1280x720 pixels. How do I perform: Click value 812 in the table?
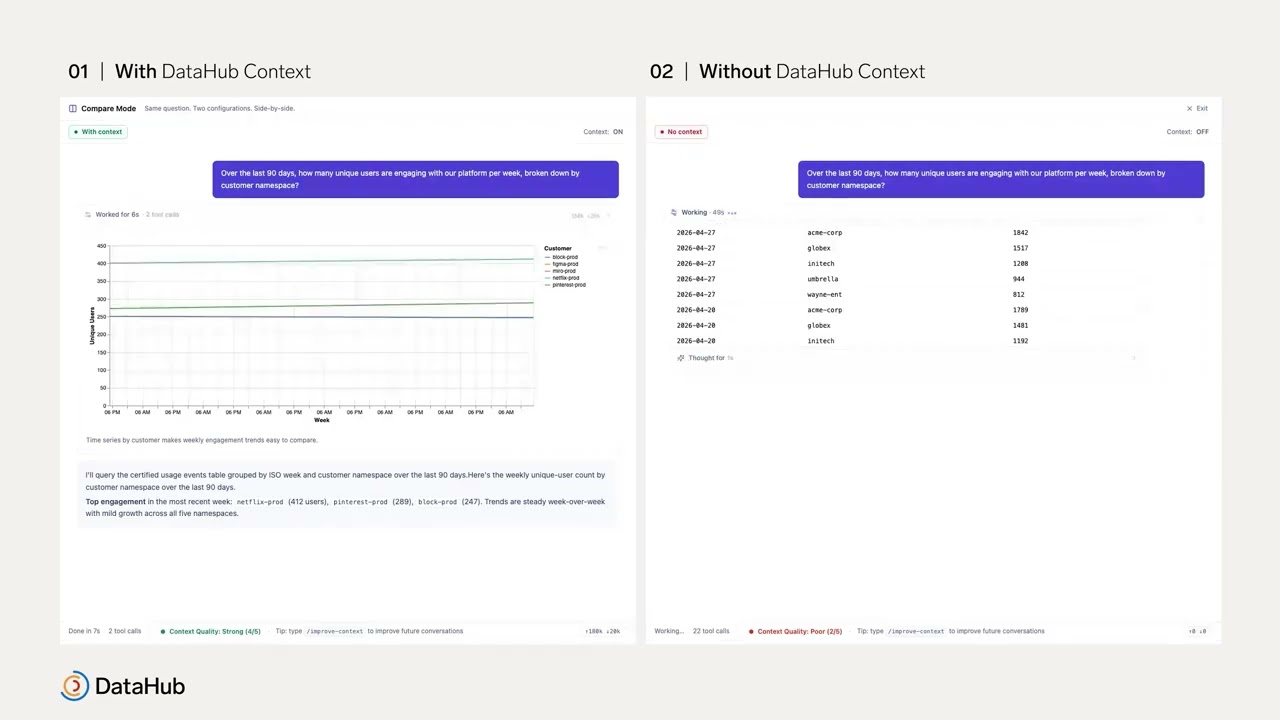click(x=1018, y=295)
